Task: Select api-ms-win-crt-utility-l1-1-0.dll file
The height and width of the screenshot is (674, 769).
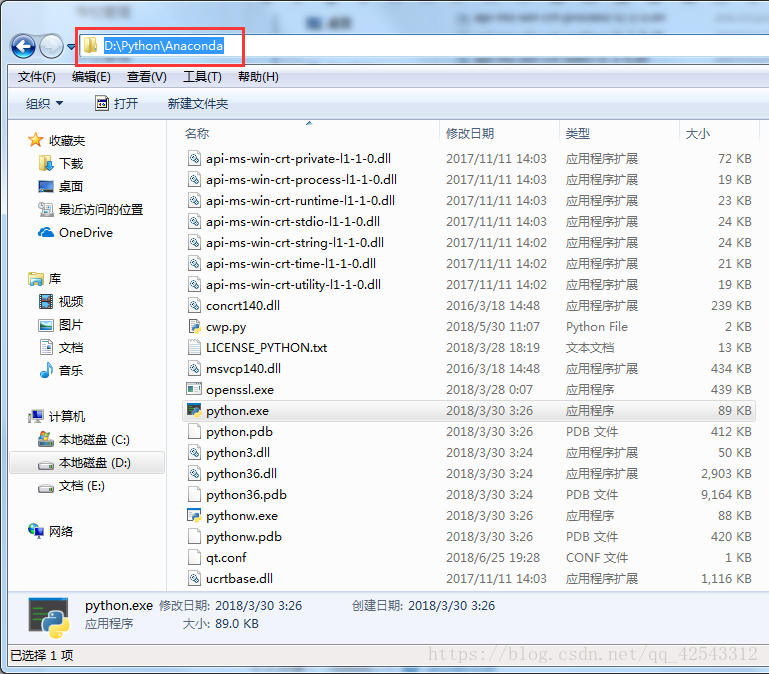Action: (x=284, y=285)
